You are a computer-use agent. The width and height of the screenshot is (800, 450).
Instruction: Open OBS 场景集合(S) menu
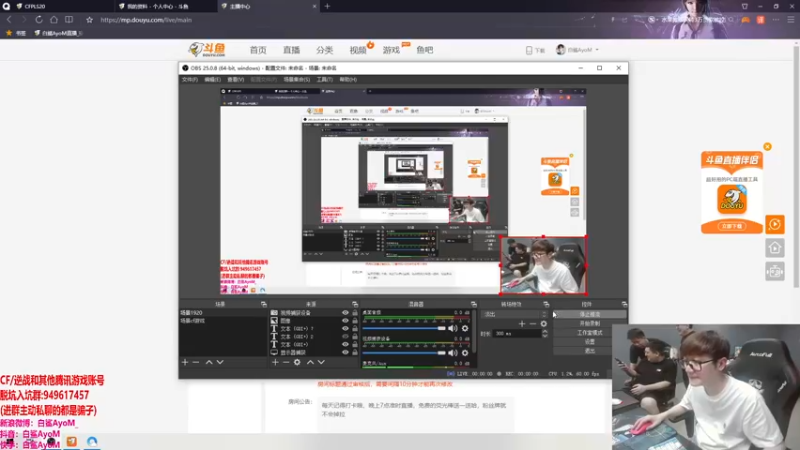click(x=296, y=80)
